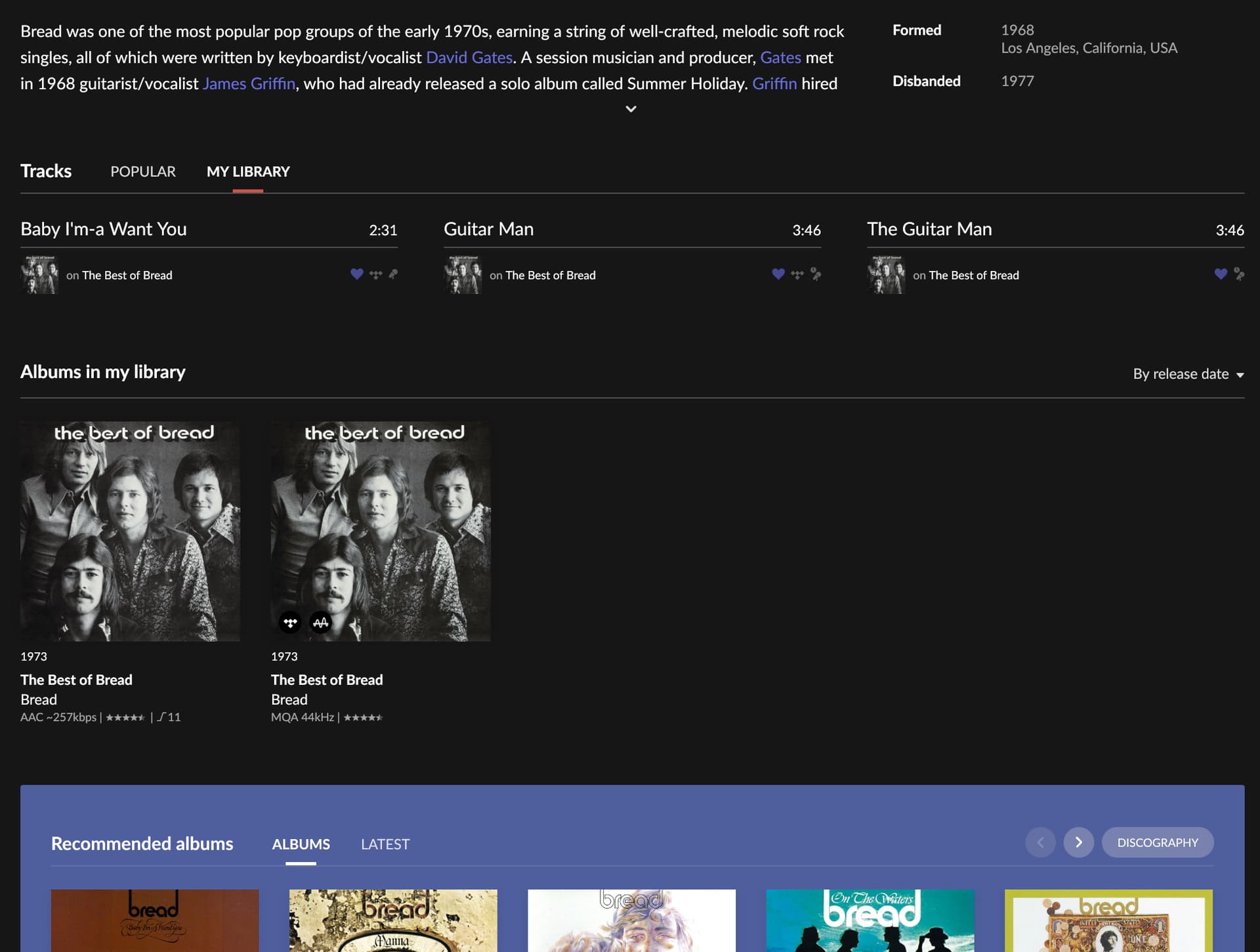Click TIDAL badge on the MQA album cover
This screenshot has height=952, width=1260.
[290, 622]
